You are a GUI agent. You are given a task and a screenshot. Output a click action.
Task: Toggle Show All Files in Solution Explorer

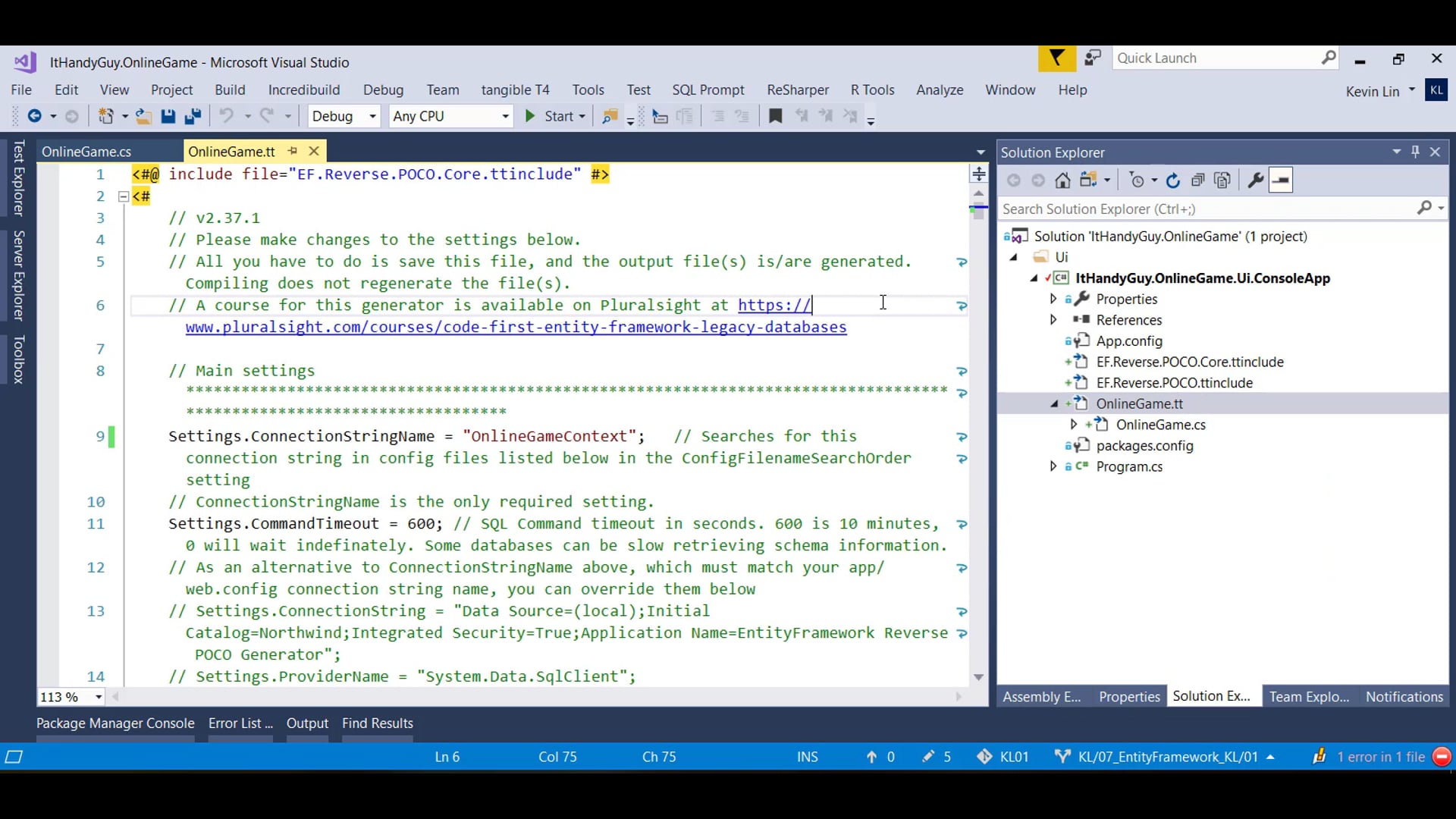pyautogui.click(x=1222, y=180)
